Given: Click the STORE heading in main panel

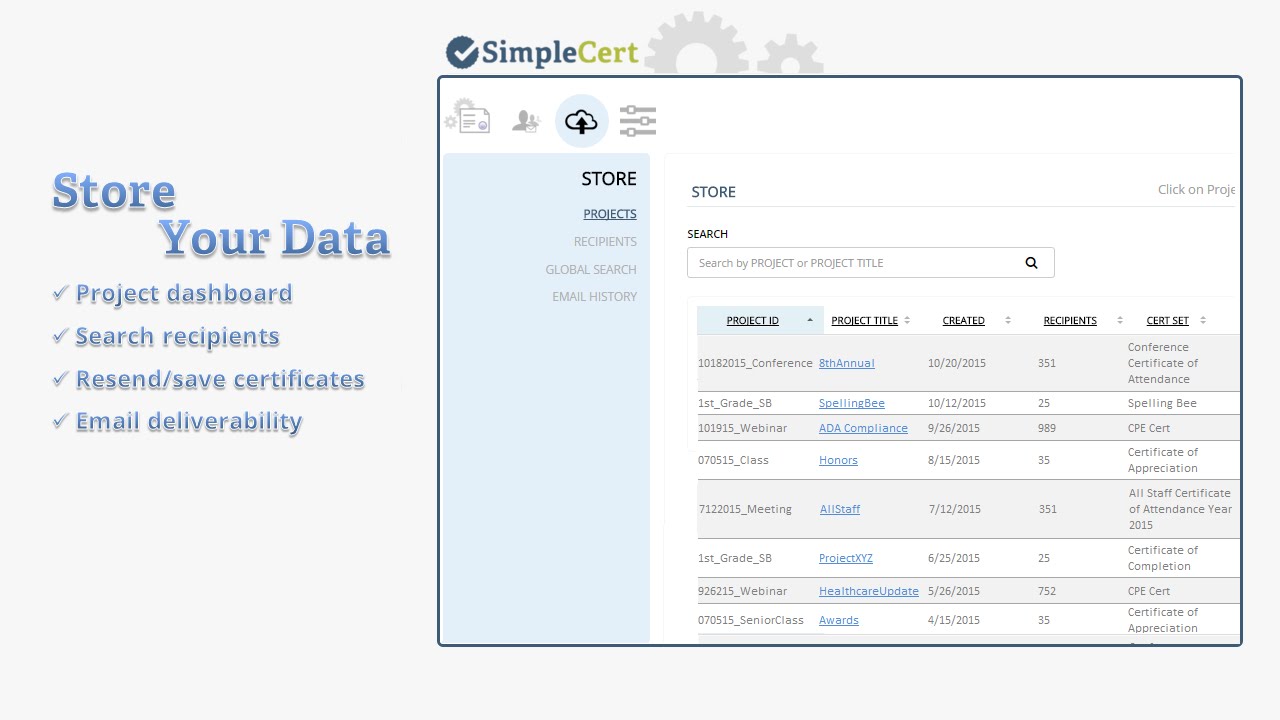Looking at the screenshot, I should click(x=713, y=192).
